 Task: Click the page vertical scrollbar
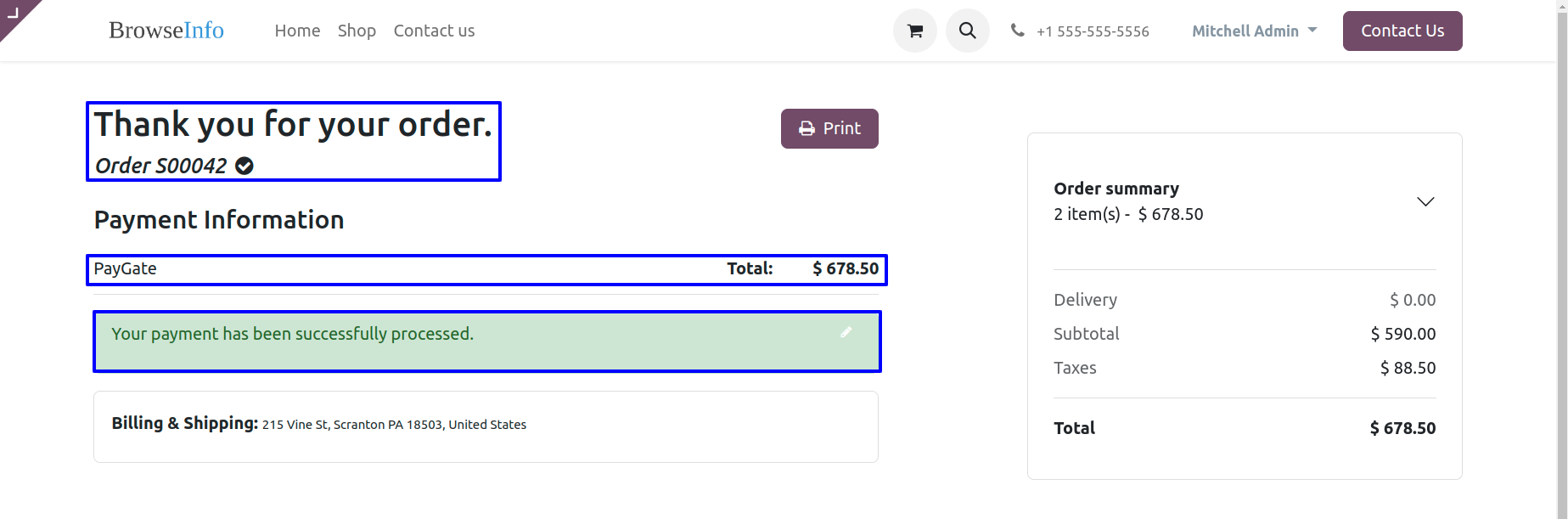1561,255
